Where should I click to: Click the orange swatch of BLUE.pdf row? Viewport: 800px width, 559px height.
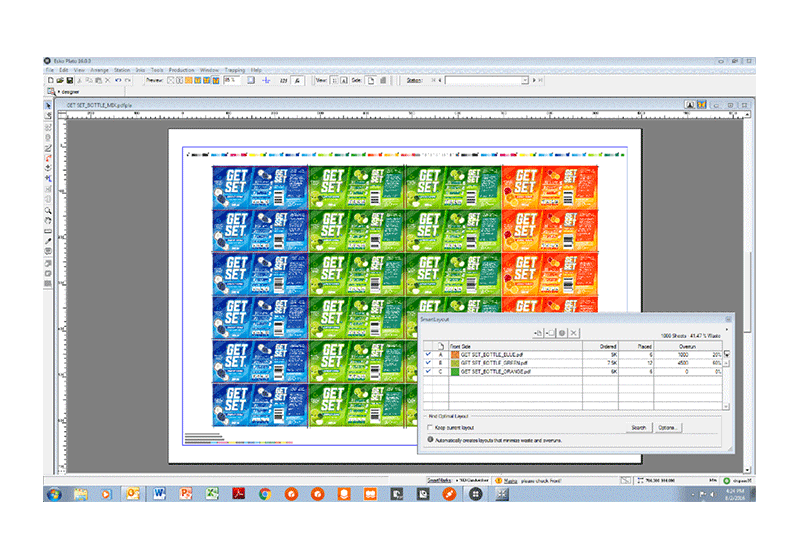pyautogui.click(x=455, y=354)
